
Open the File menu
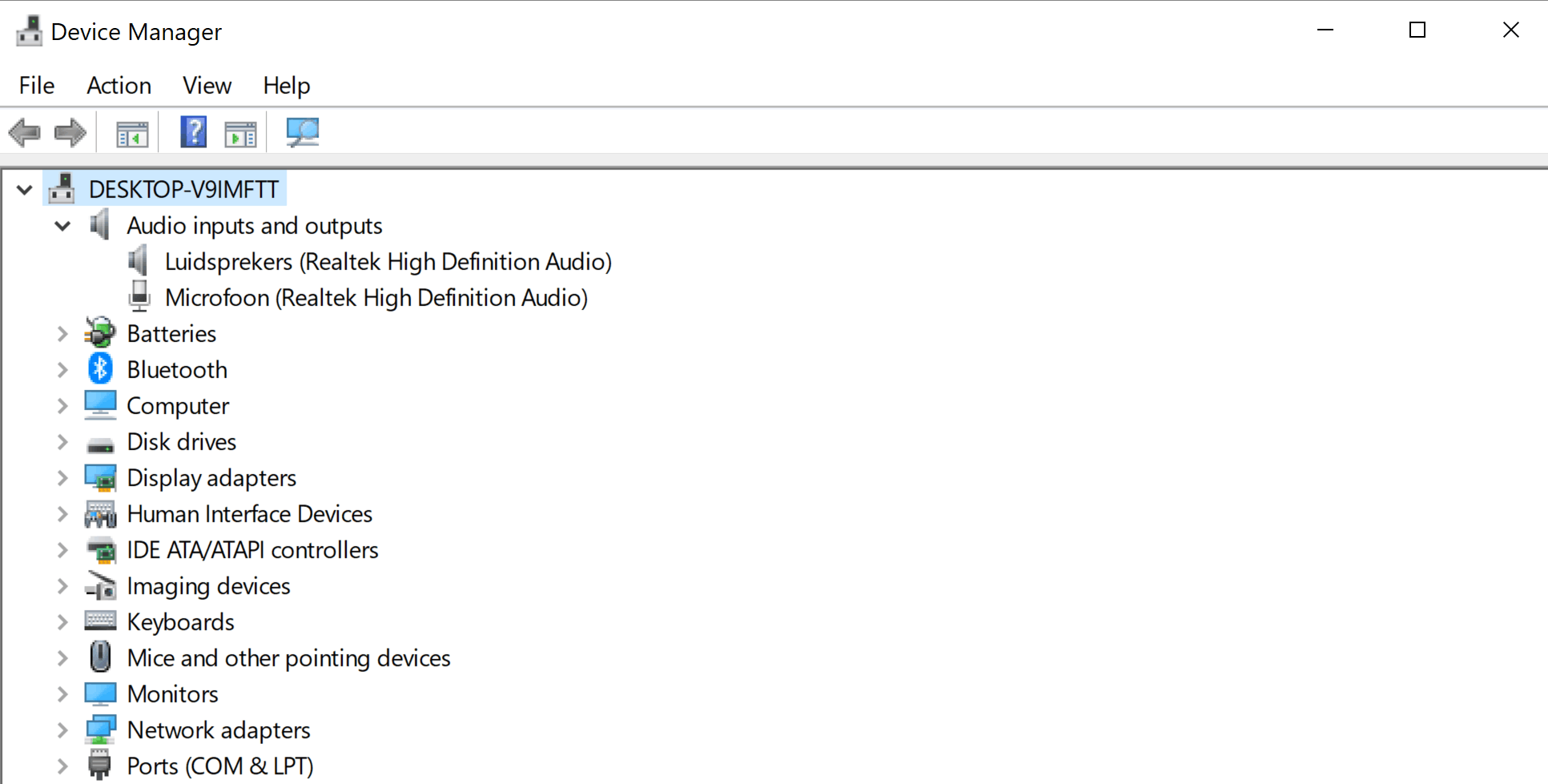pyautogui.click(x=37, y=86)
